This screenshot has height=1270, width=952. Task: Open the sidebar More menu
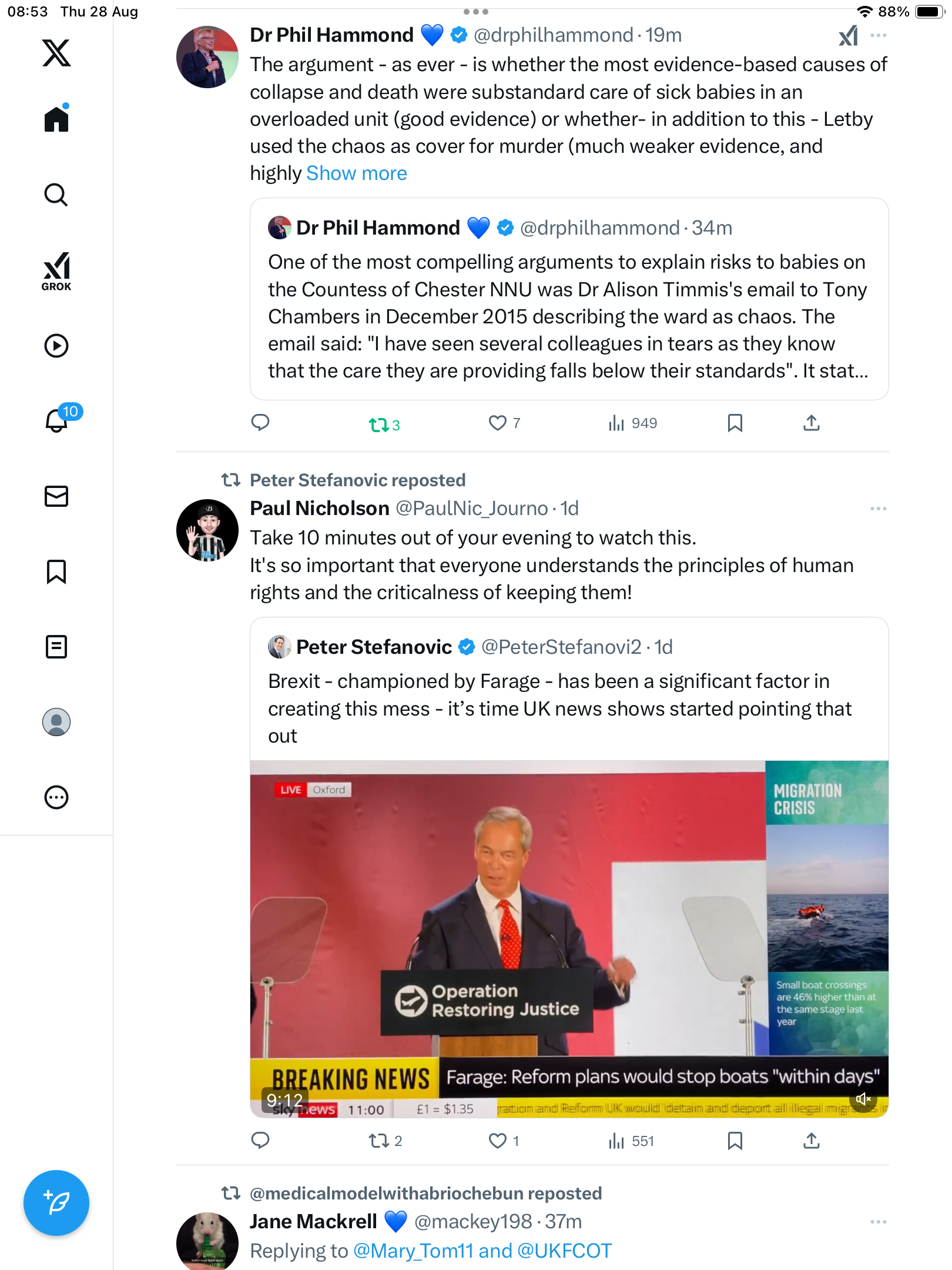click(x=56, y=797)
